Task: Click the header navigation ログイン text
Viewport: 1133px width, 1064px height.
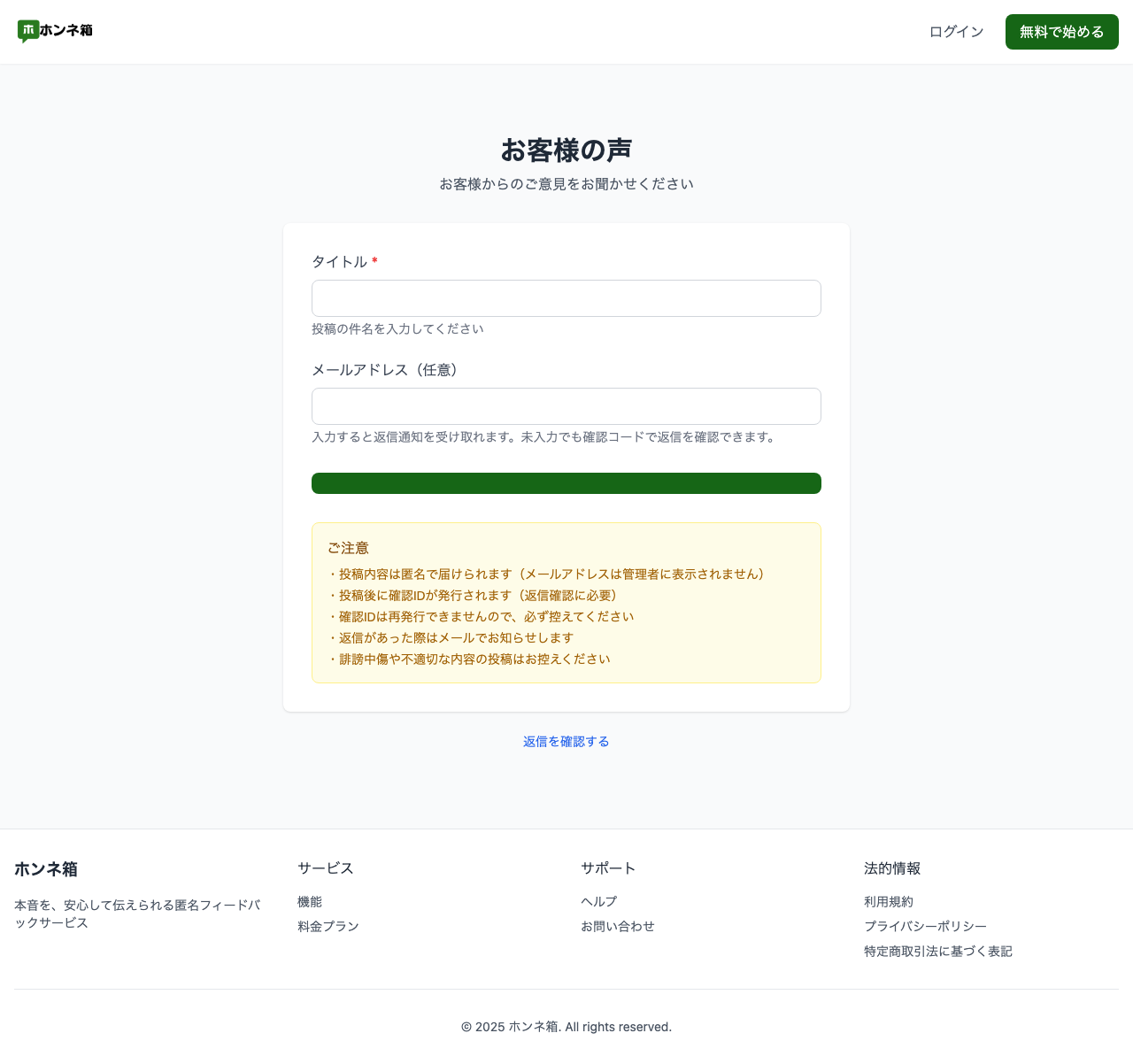Action: click(956, 31)
